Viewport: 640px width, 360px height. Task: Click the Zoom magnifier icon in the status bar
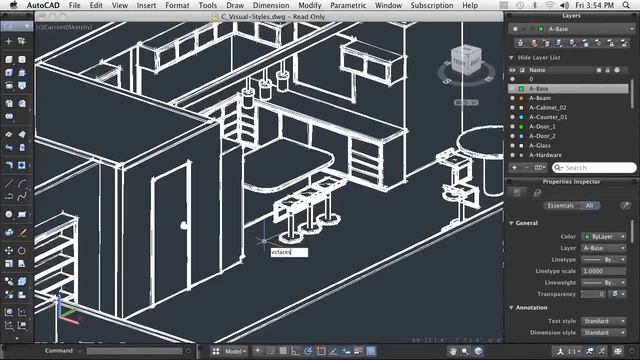coord(465,351)
